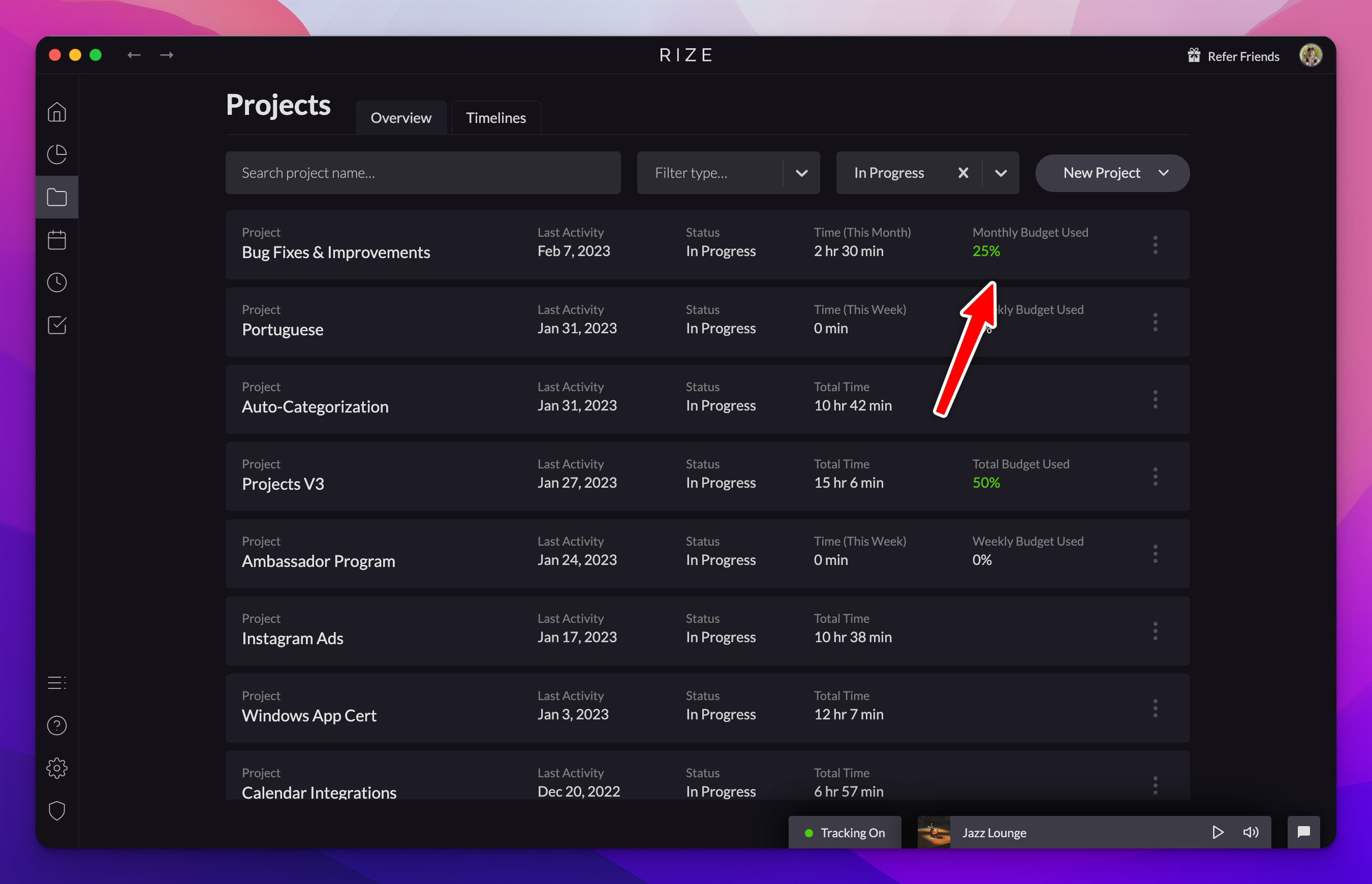Image resolution: width=1372 pixels, height=884 pixels.
Task: Open the help question mark icon
Action: pyautogui.click(x=57, y=725)
